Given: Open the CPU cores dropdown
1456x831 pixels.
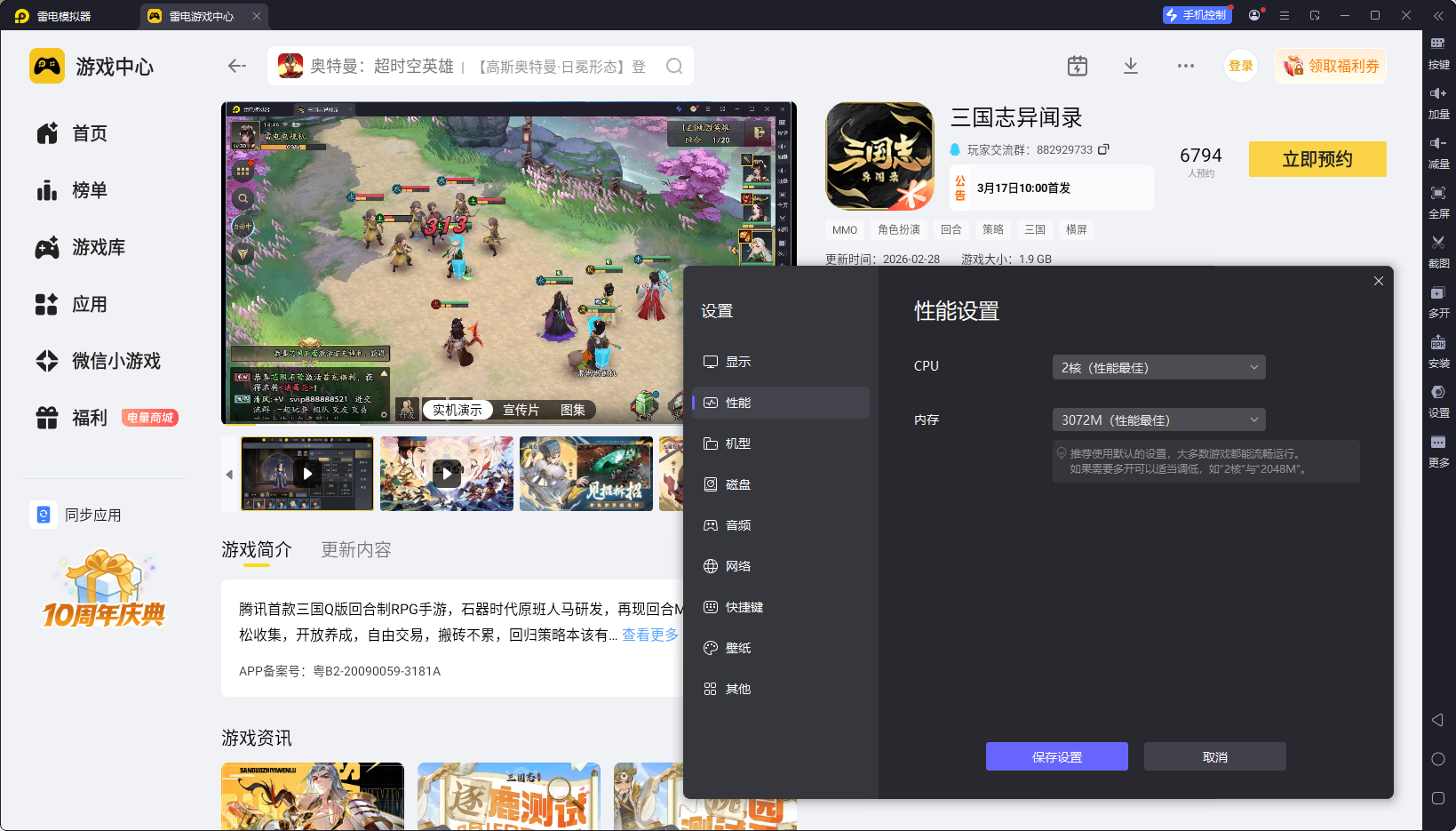Looking at the screenshot, I should click(x=1158, y=367).
